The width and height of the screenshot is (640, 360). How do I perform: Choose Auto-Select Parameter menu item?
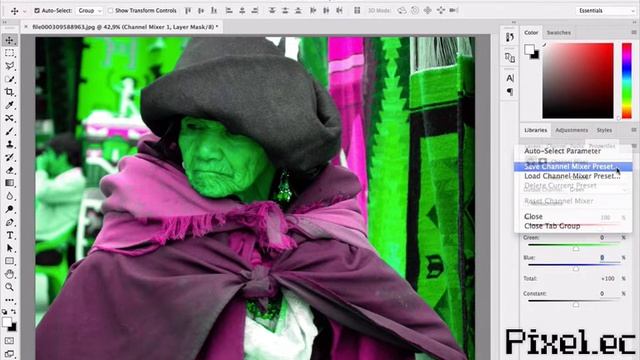pyautogui.click(x=562, y=151)
